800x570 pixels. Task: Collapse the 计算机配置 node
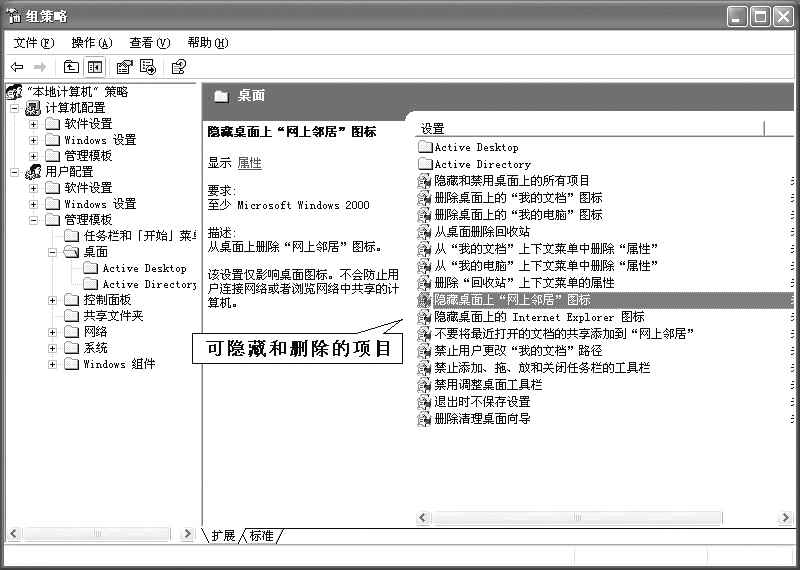[x=14, y=108]
